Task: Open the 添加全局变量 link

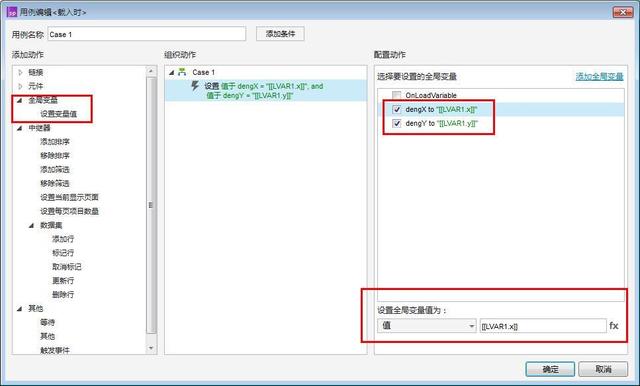Action: (x=599, y=76)
